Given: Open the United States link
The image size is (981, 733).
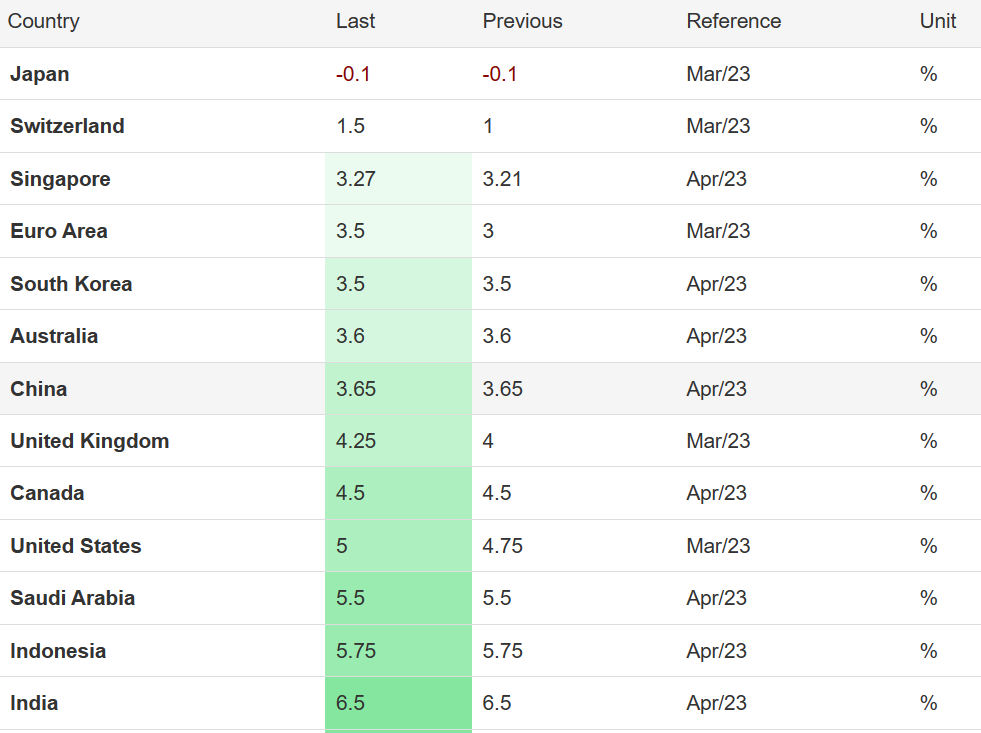Looking at the screenshot, I should [76, 546].
